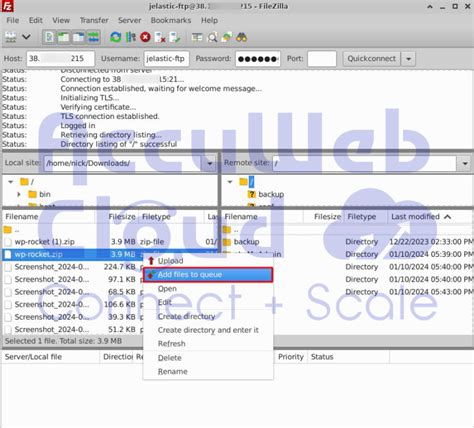Open the Site Manager icon
474x428 pixels.
pyautogui.click(x=11, y=37)
